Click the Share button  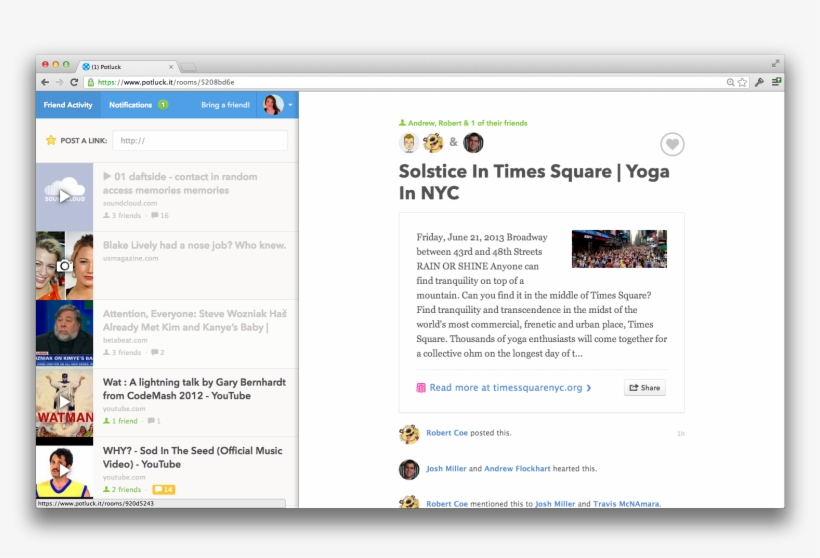[x=645, y=388]
